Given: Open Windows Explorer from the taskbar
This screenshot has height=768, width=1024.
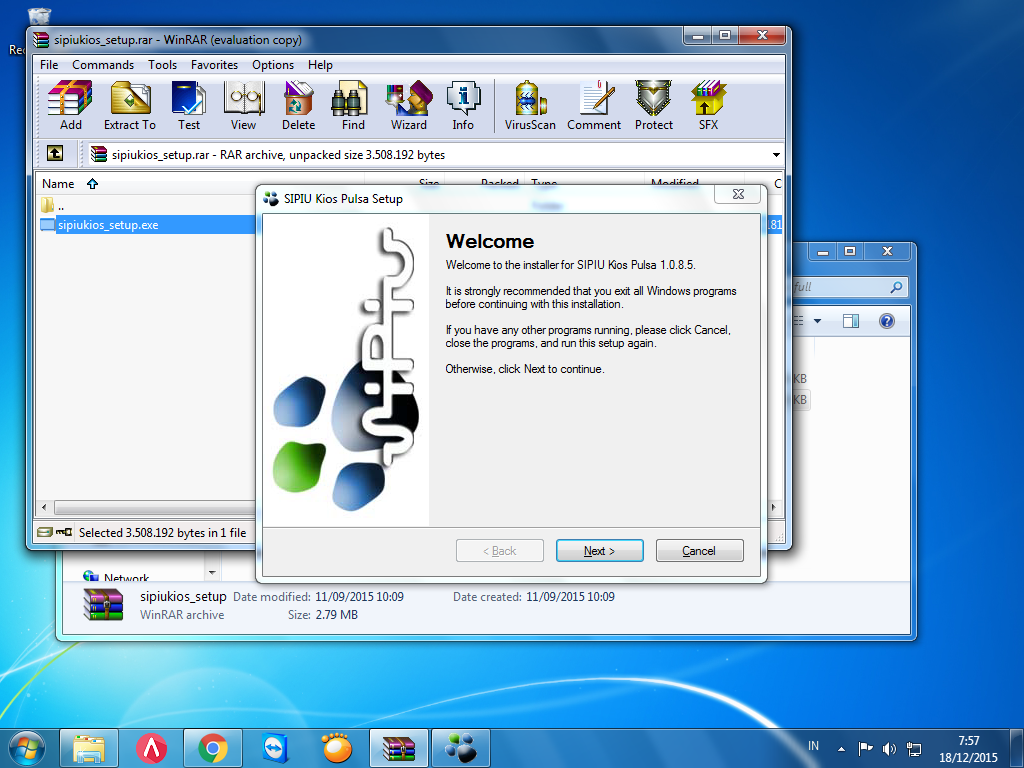Looking at the screenshot, I should click(x=89, y=748).
